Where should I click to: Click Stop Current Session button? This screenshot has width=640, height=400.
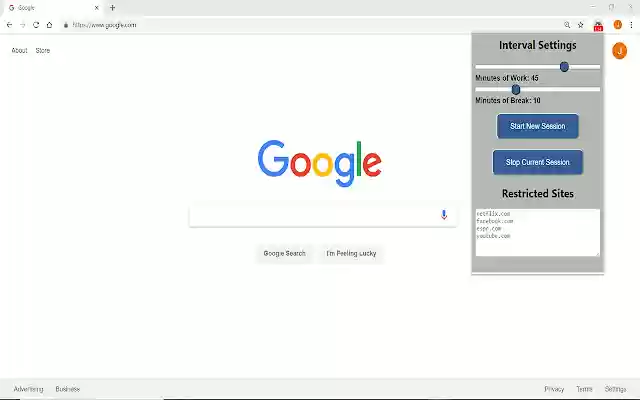coord(538,162)
